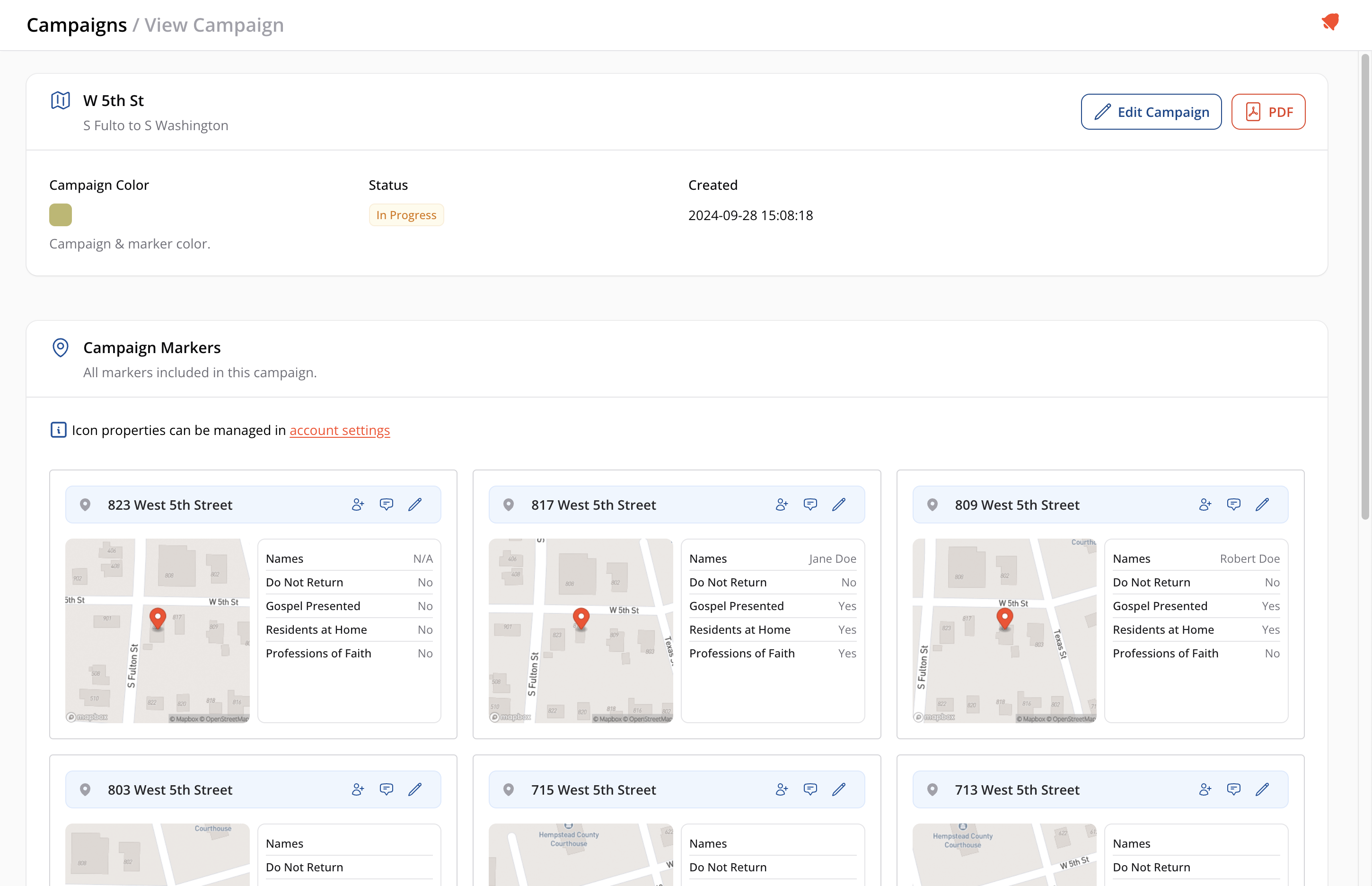
Task: Click the In Progress status badge
Action: point(406,215)
